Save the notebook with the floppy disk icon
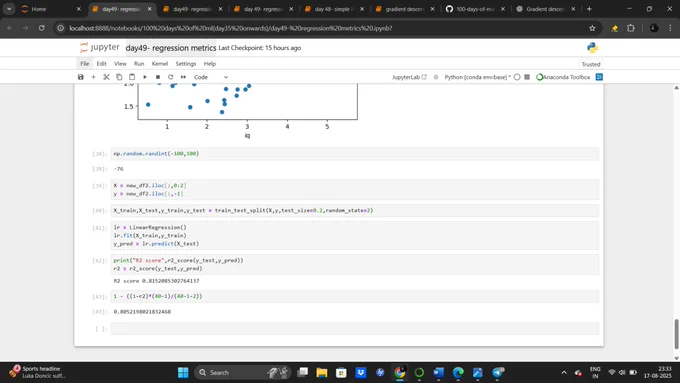The height and width of the screenshot is (383, 680). [x=81, y=77]
